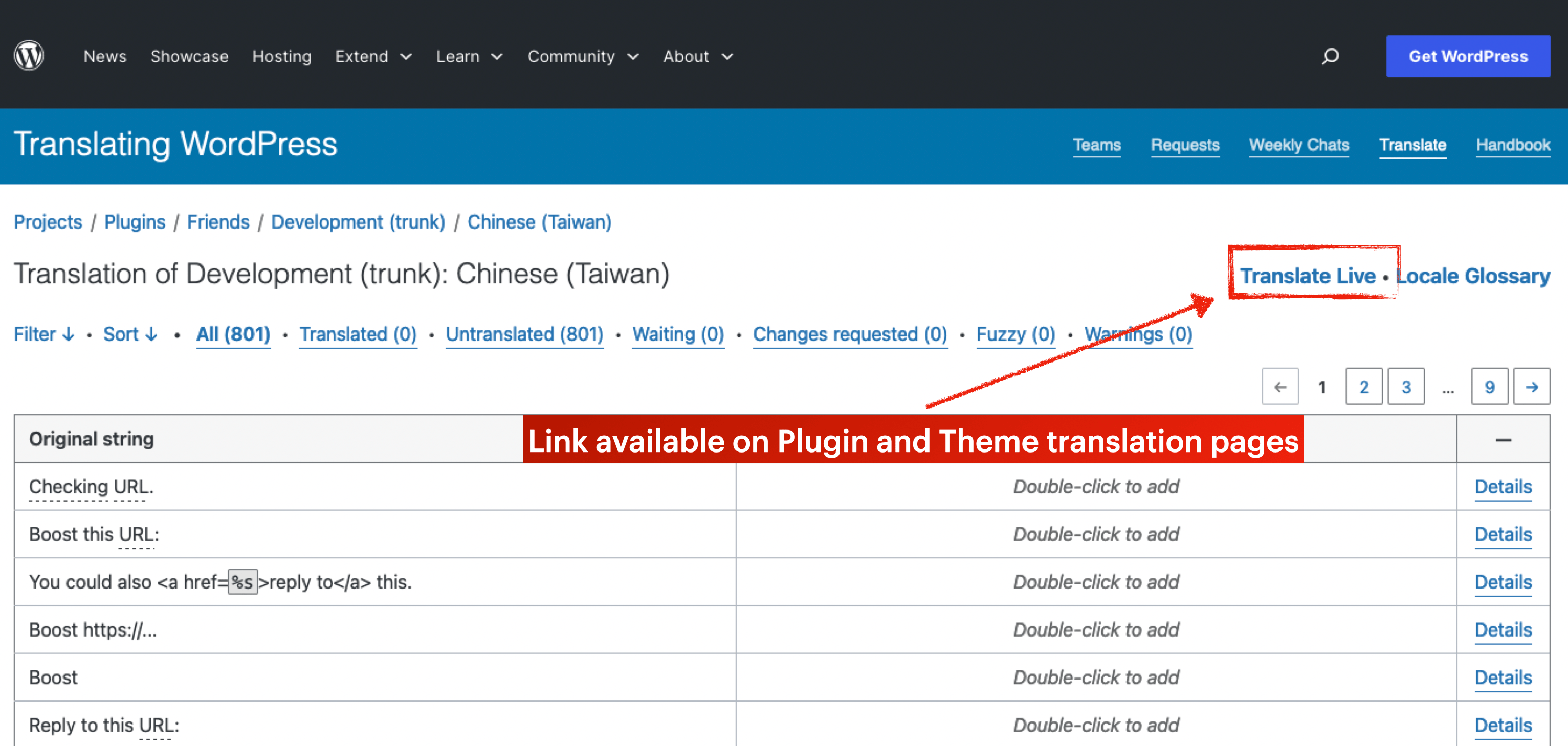Open the Translate Live link
Screen dimensions: 1568x746
(1308, 276)
